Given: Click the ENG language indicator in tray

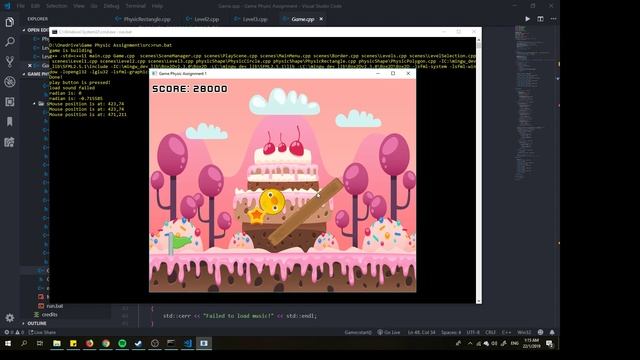Looking at the screenshot, I should tap(515, 344).
